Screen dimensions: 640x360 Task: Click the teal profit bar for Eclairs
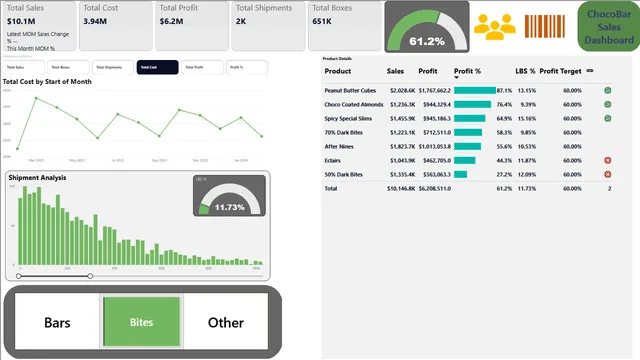464,160
